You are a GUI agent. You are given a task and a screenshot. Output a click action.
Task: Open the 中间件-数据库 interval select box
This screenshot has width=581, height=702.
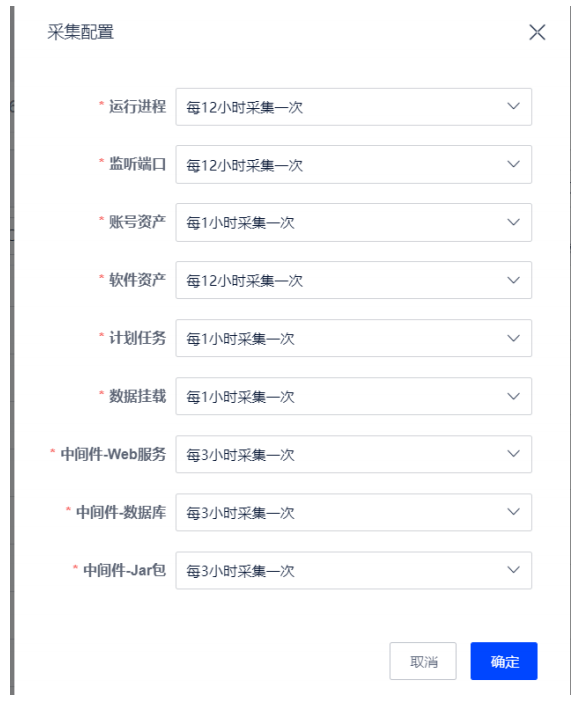click(x=353, y=512)
